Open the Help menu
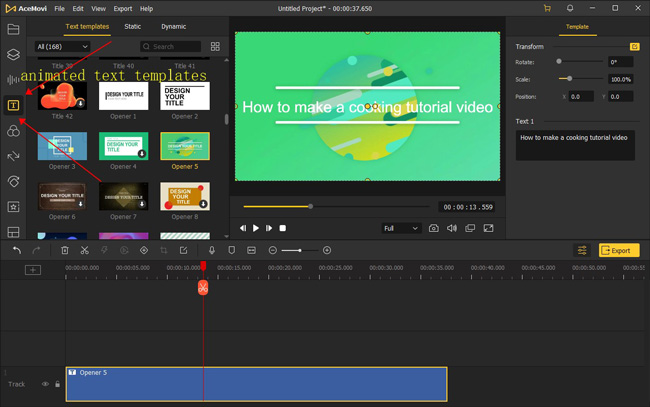650x407 pixels. coord(146,8)
